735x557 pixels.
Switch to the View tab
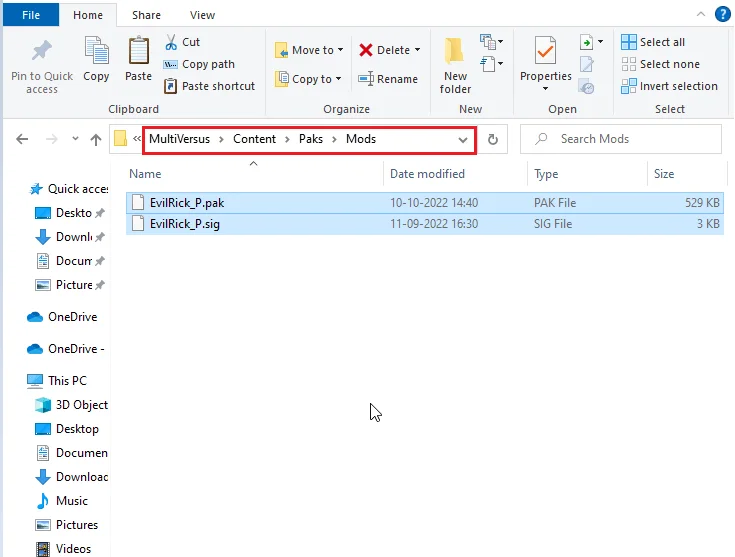202,15
